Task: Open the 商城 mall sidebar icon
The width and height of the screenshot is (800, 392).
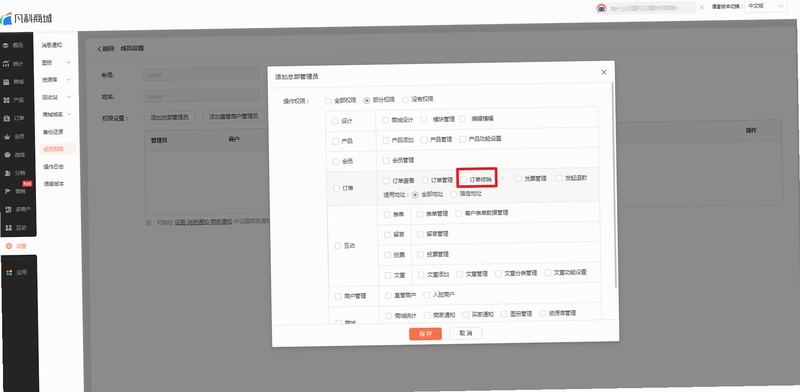Action: click(6, 82)
